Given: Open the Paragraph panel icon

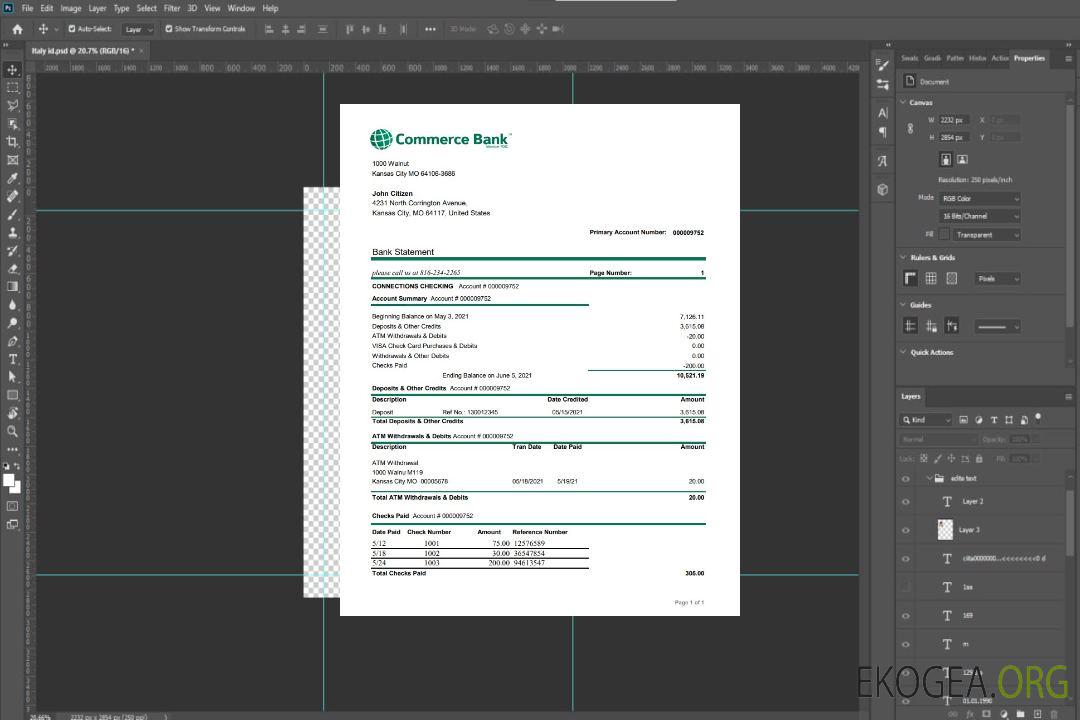Looking at the screenshot, I should [x=883, y=132].
